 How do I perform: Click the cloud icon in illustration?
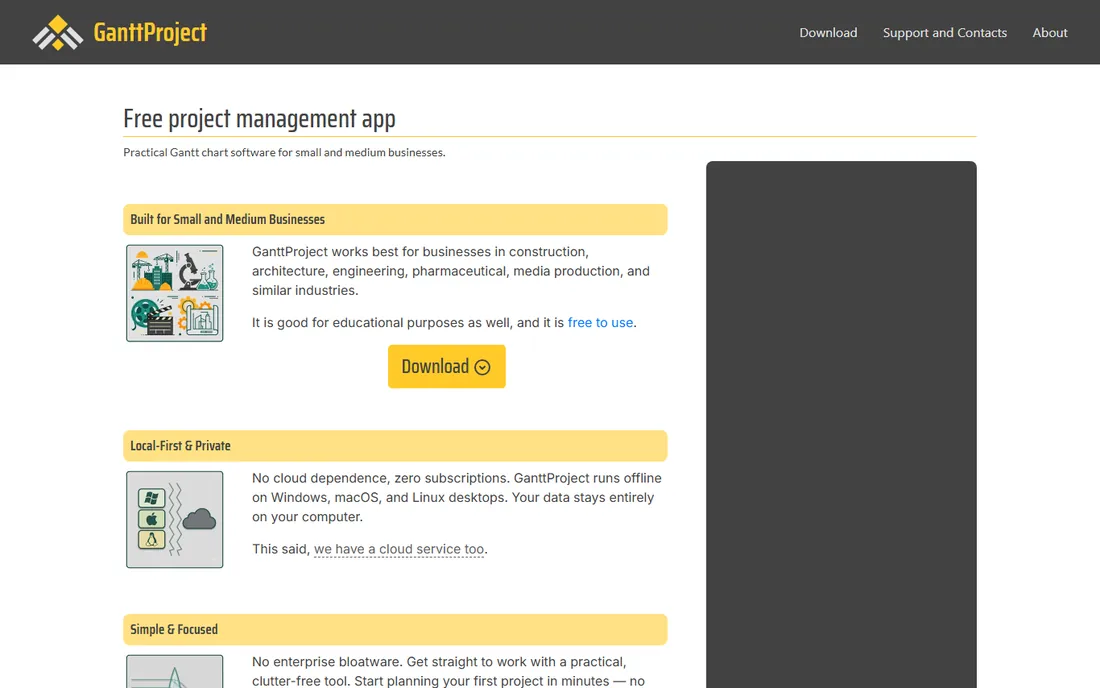pos(199,519)
